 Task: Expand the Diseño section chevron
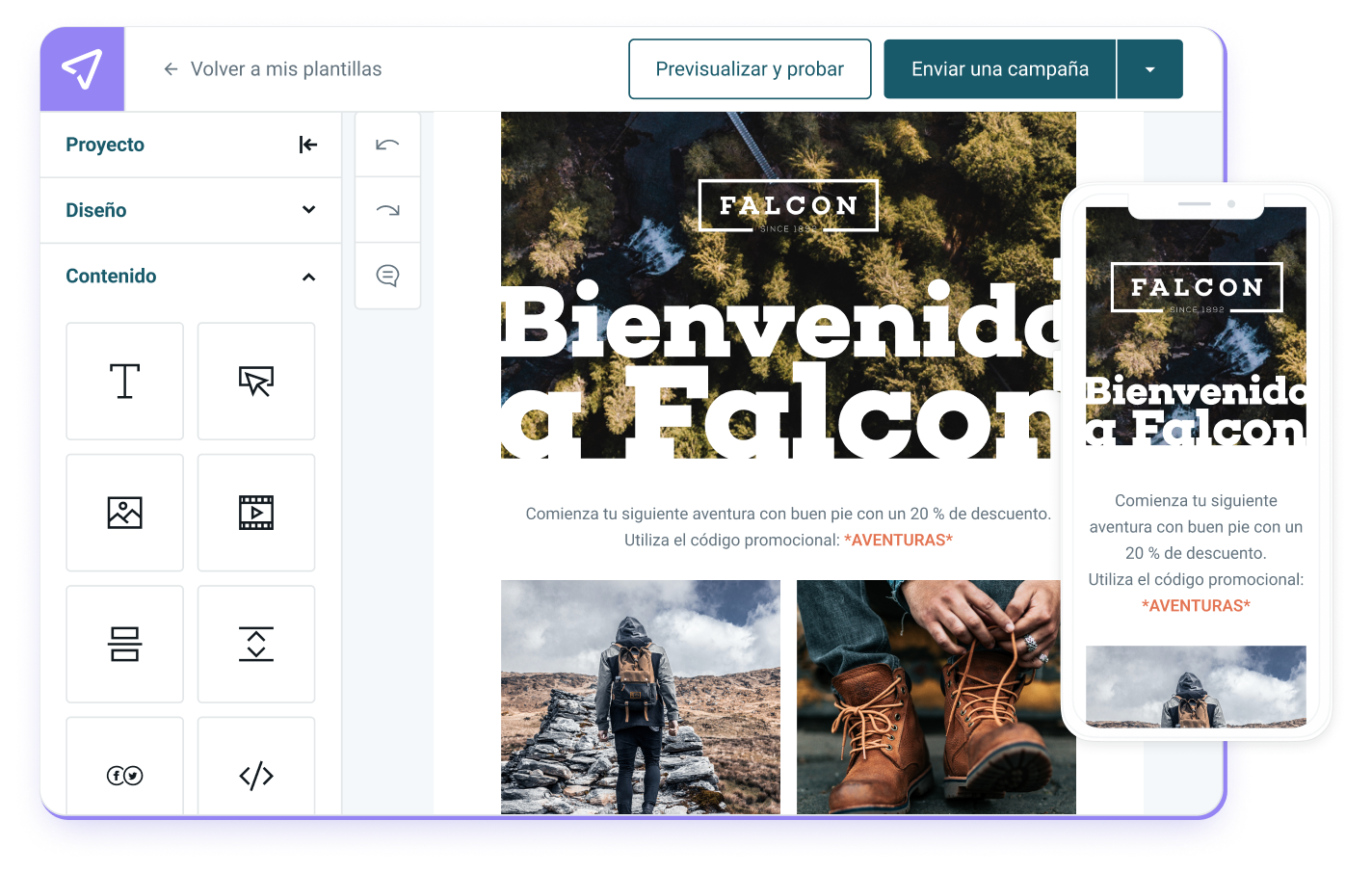tap(308, 210)
